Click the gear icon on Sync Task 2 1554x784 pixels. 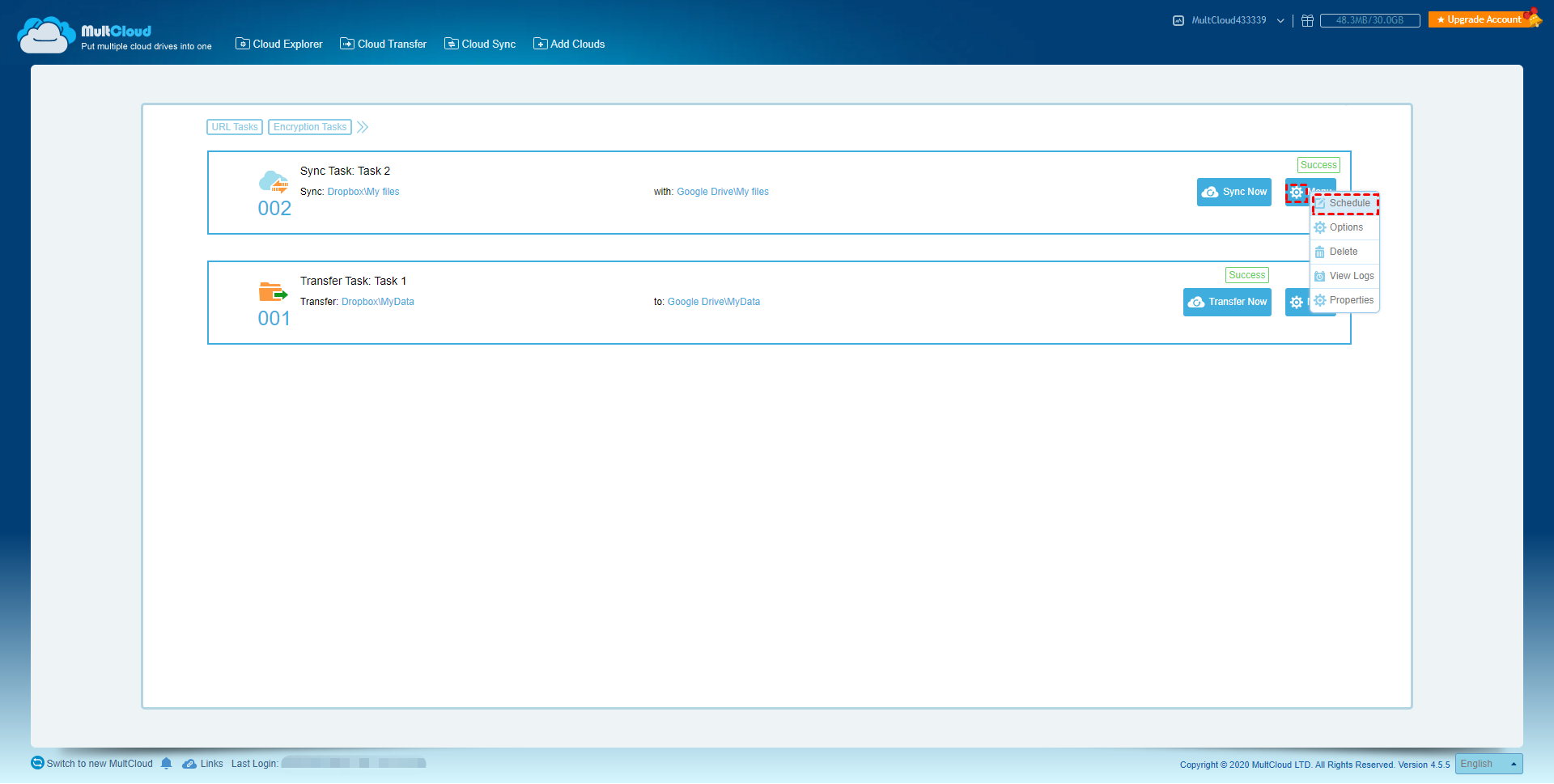tap(1297, 192)
